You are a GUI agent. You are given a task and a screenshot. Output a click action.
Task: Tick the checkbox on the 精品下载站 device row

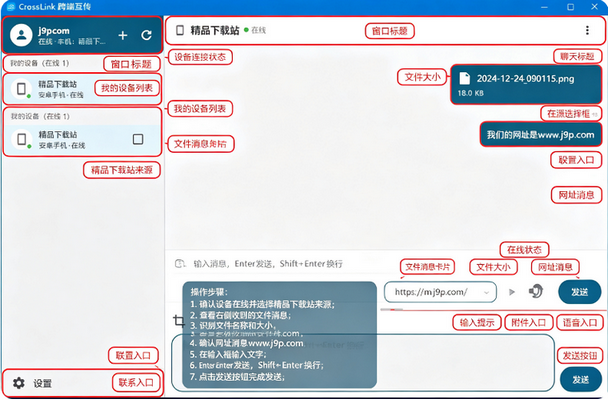138,139
